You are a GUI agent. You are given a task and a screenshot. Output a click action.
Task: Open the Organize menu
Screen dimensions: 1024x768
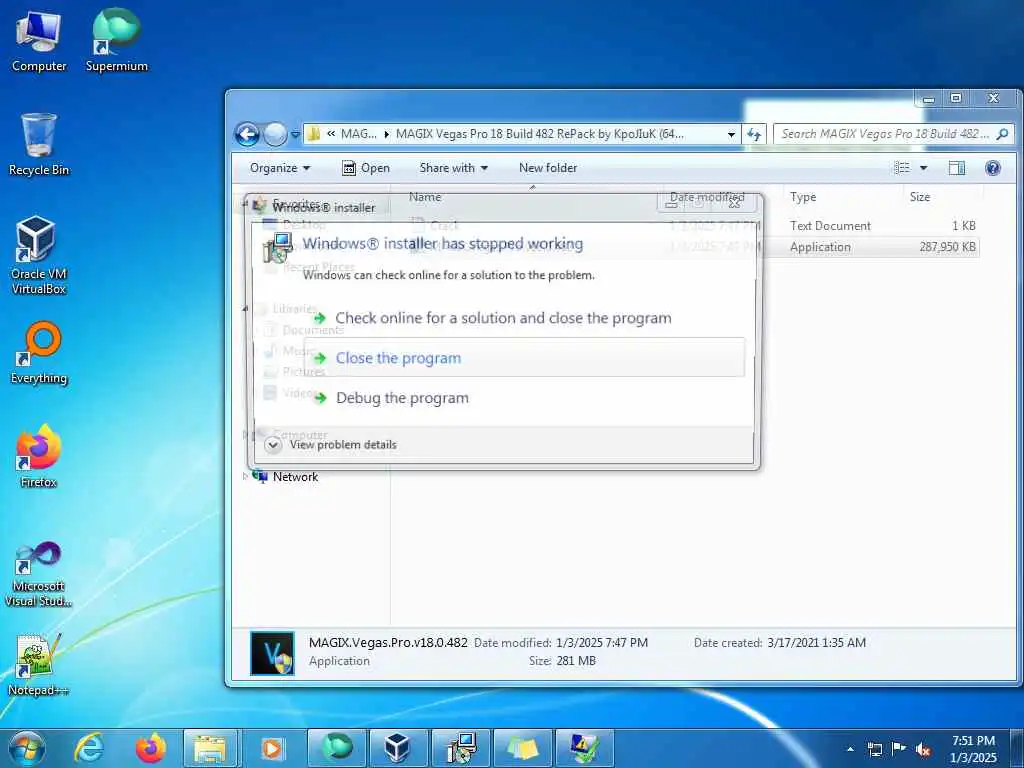[280, 168]
